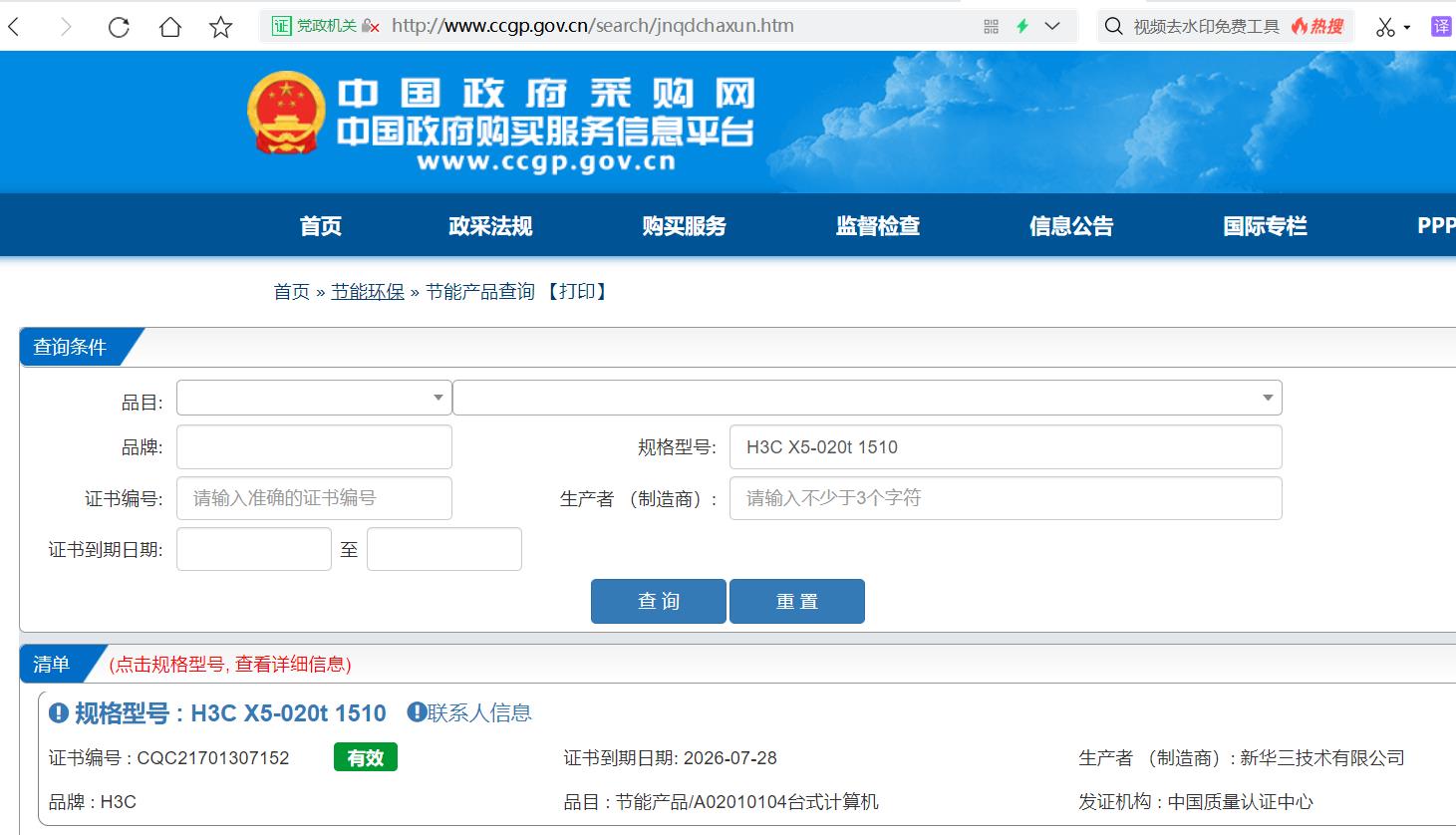
Task: Open the 联系人信息 link
Action: (479, 712)
